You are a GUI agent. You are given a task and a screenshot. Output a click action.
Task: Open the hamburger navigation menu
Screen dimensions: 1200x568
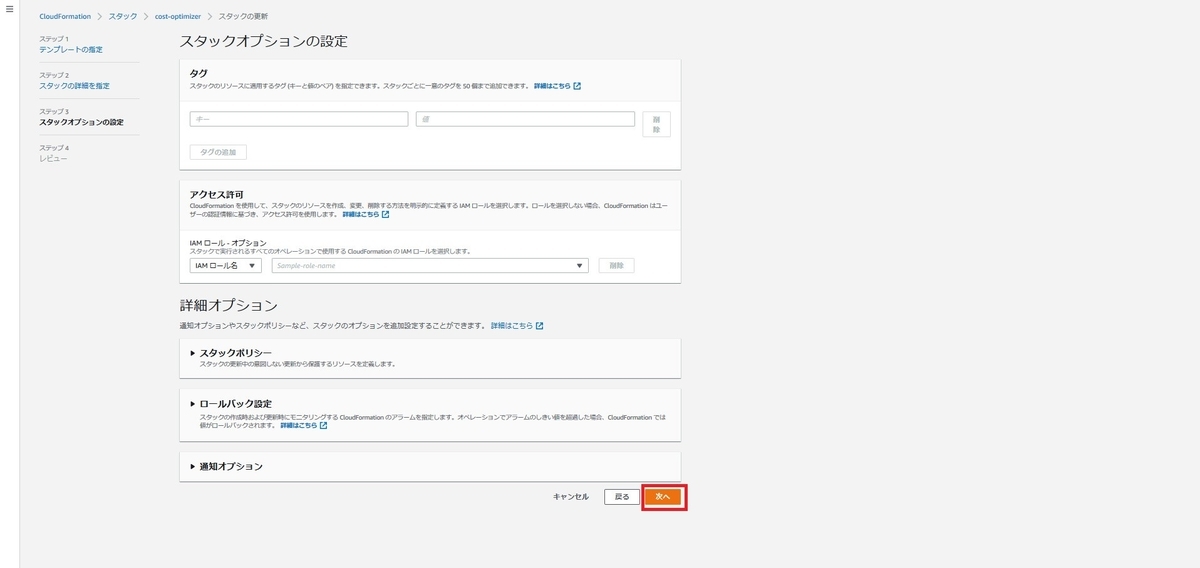coord(9,9)
